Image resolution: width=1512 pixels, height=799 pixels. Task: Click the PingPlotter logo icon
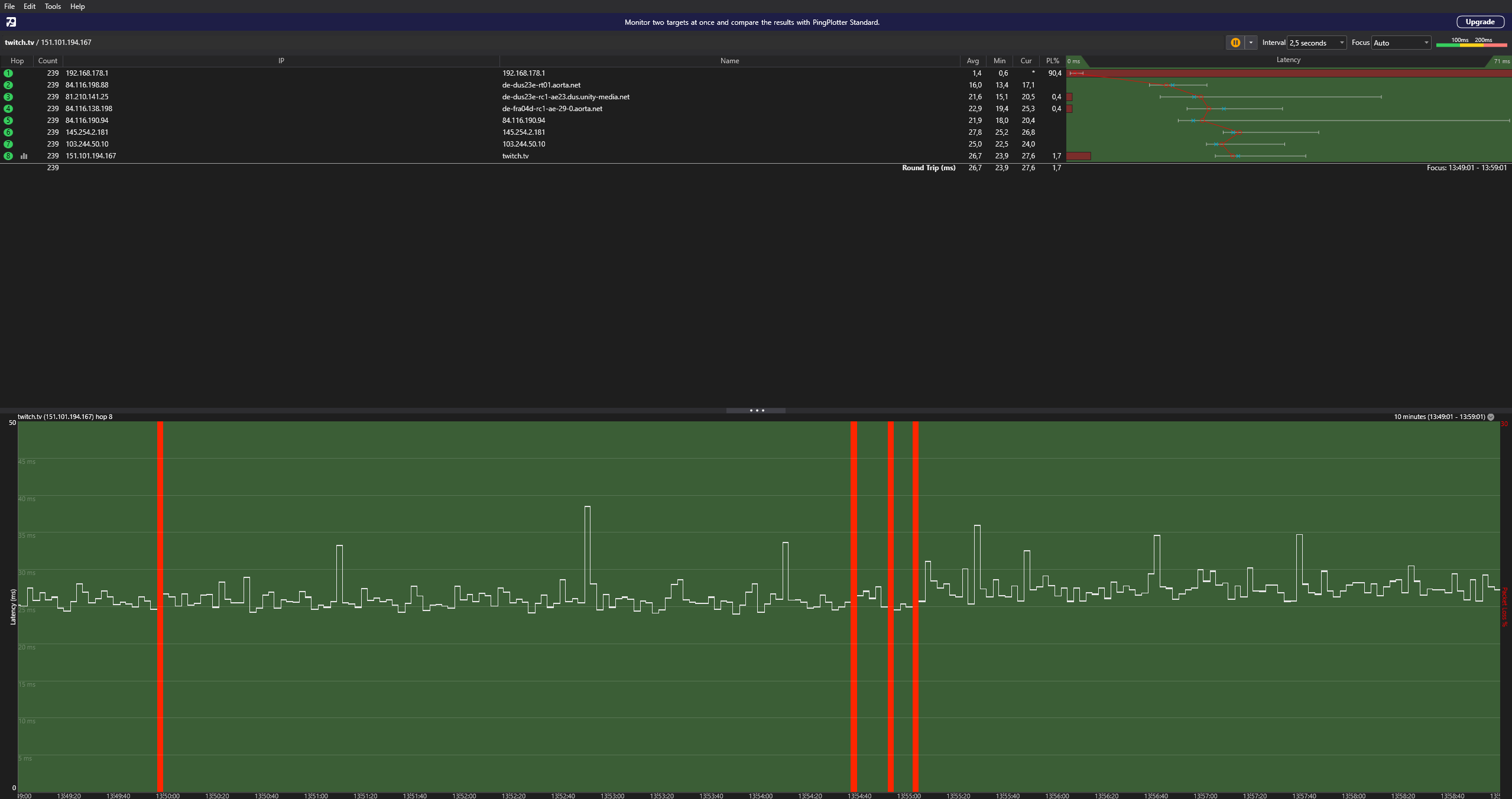pos(11,22)
